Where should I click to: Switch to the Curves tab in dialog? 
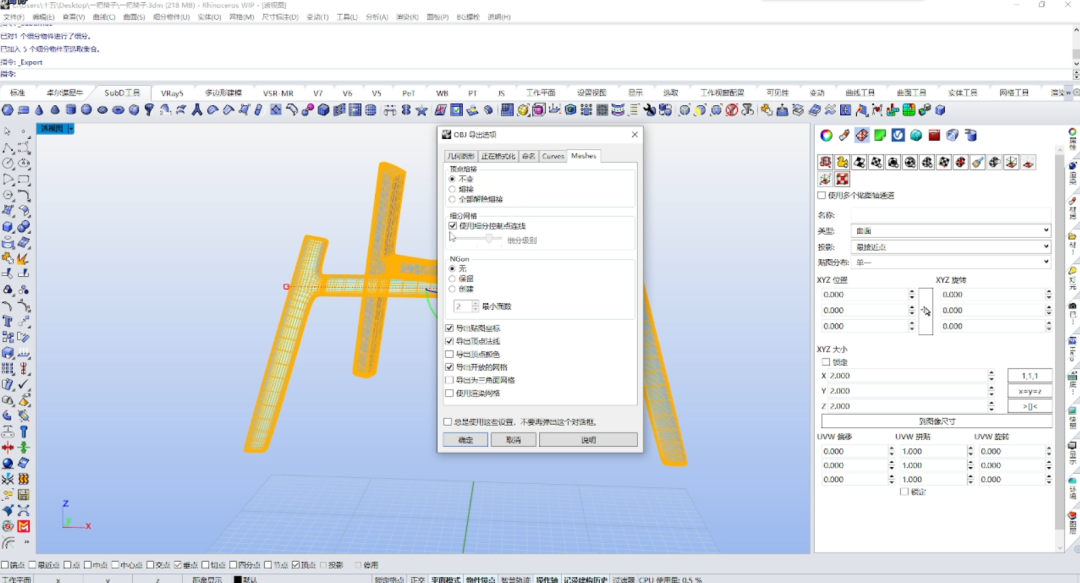pyautogui.click(x=553, y=156)
